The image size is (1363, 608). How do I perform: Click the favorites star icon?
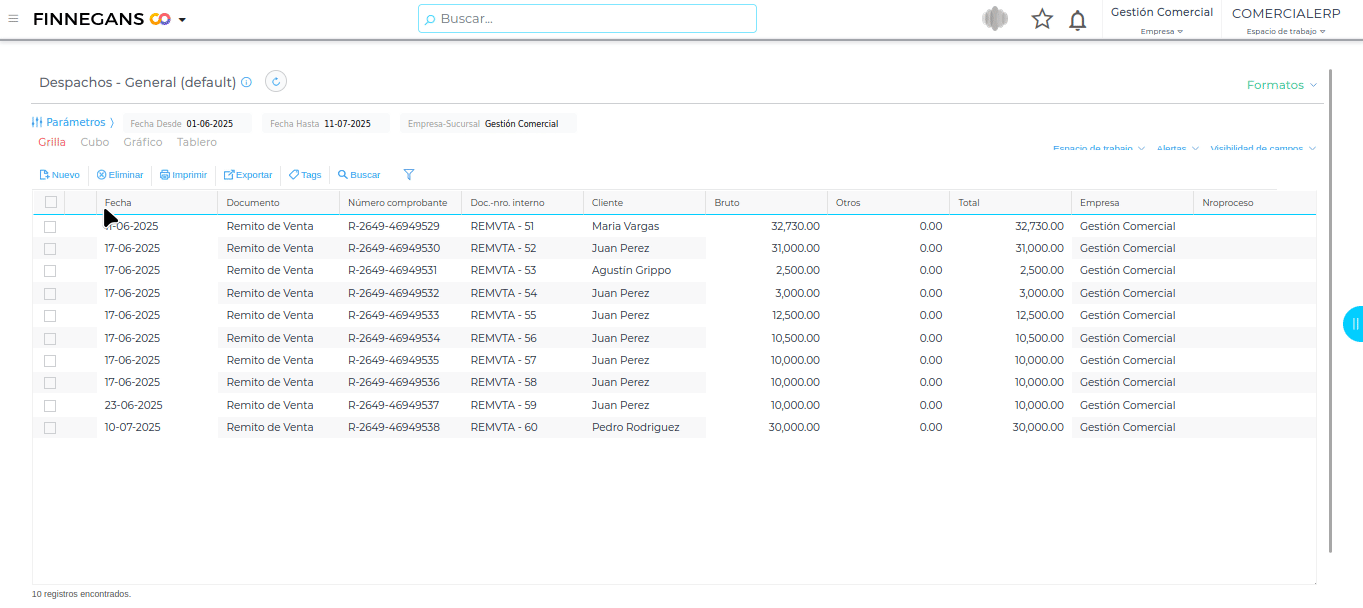tap(1042, 19)
